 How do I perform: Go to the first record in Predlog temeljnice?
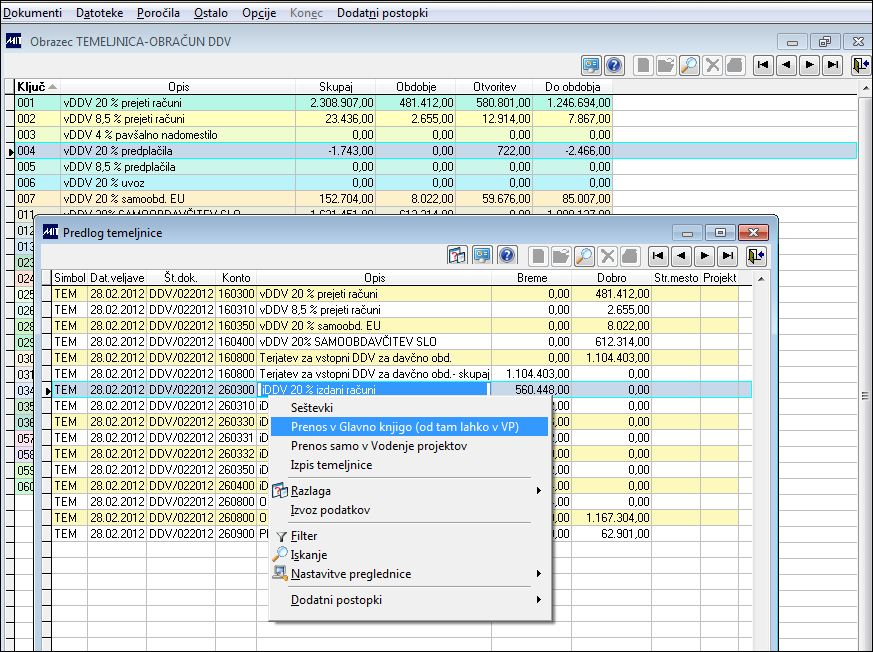pos(659,255)
